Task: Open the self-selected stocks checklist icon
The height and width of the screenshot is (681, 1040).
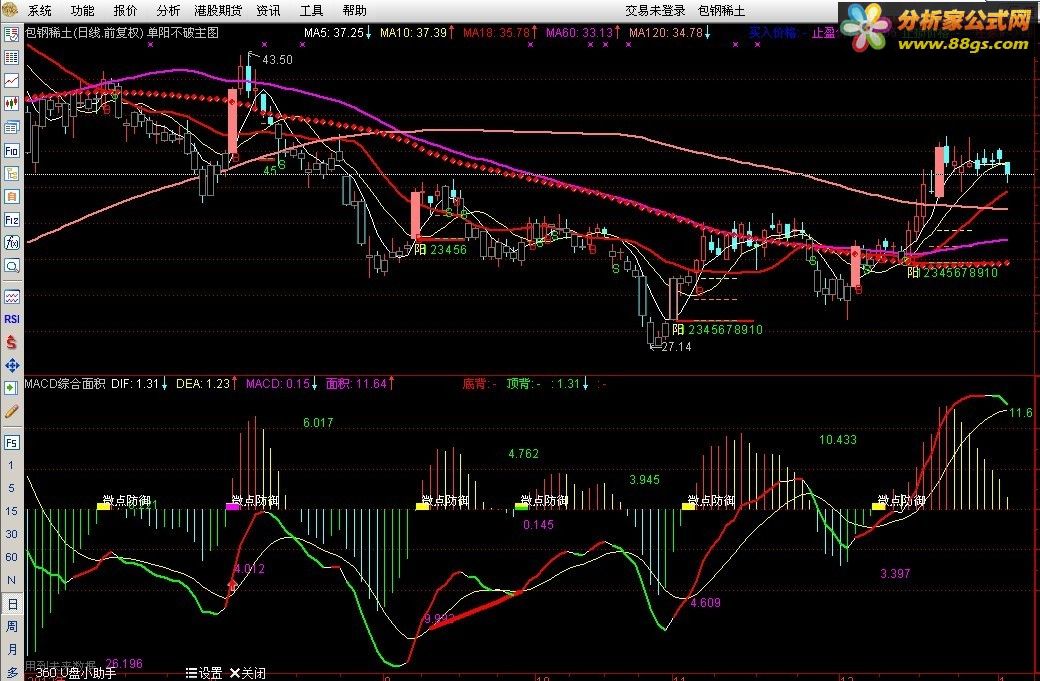Action: pyautogui.click(x=11, y=34)
